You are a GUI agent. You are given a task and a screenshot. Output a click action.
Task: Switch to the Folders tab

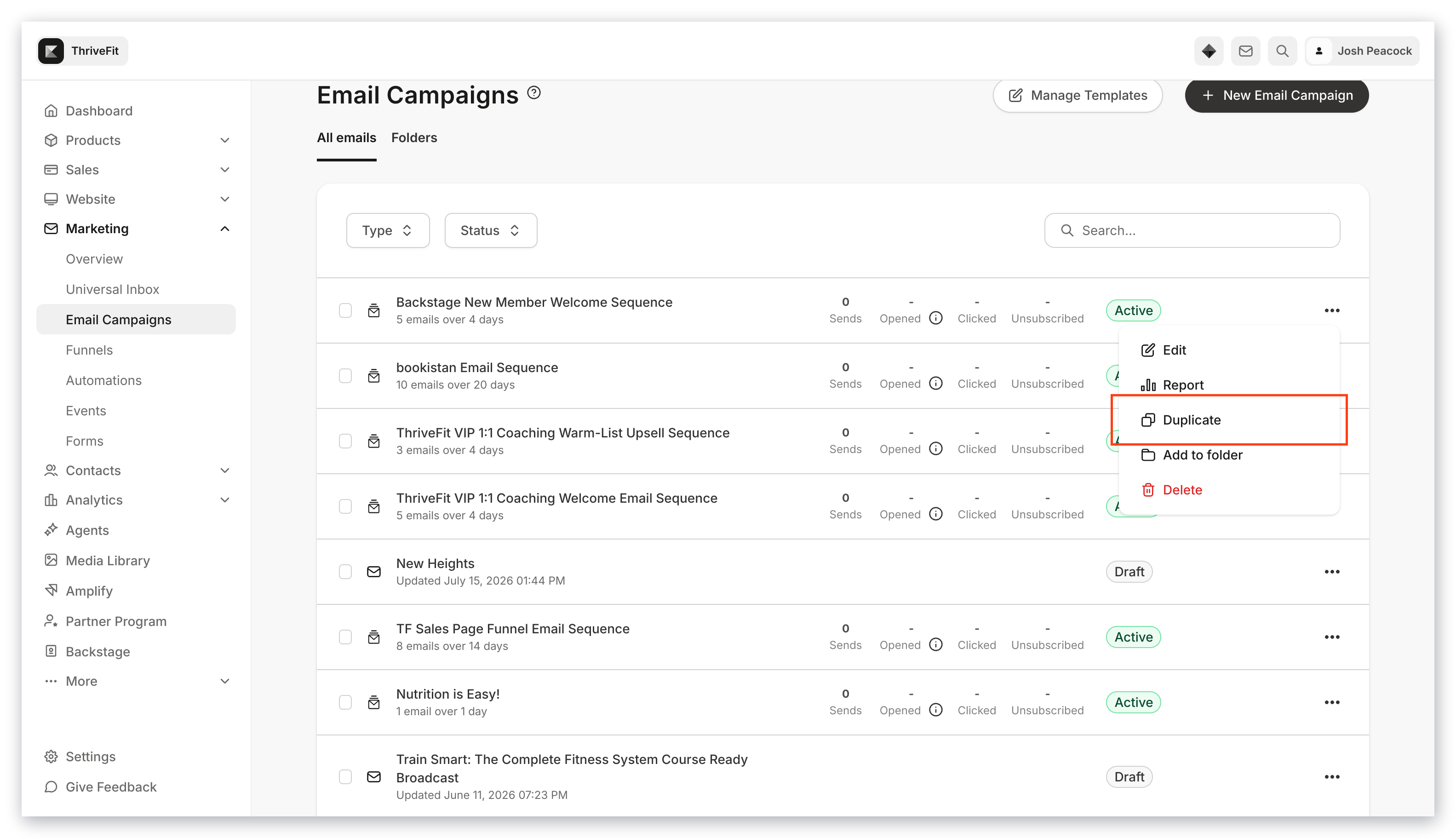[x=414, y=138]
